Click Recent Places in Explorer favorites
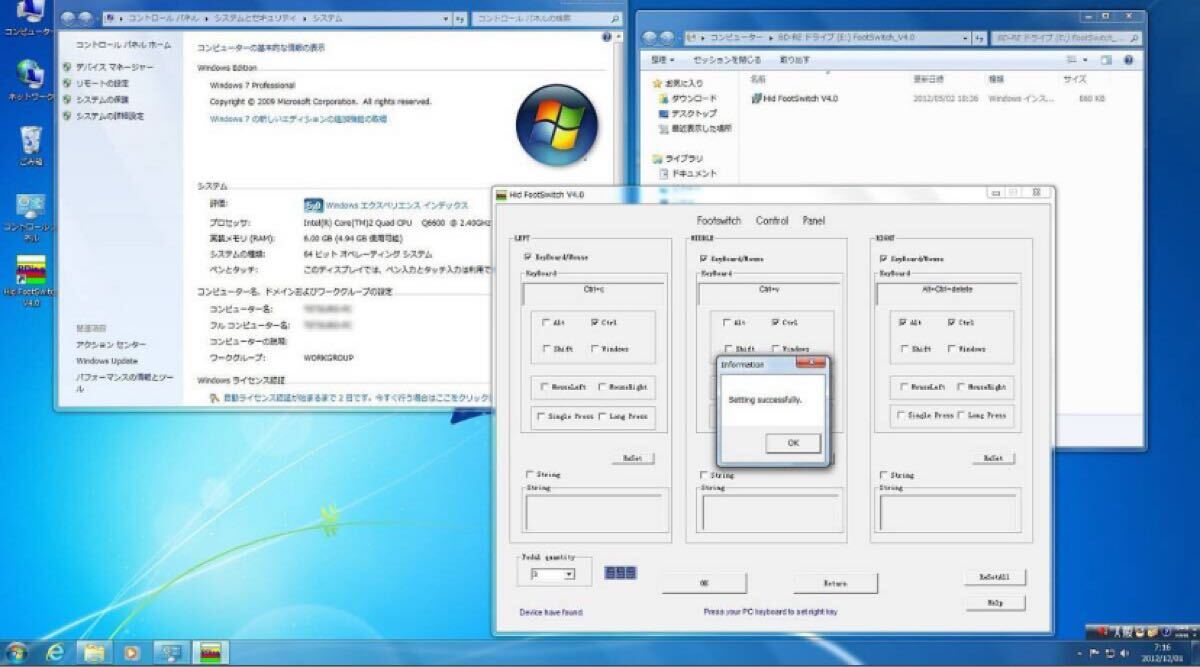This screenshot has width=1200, height=667. [694, 128]
